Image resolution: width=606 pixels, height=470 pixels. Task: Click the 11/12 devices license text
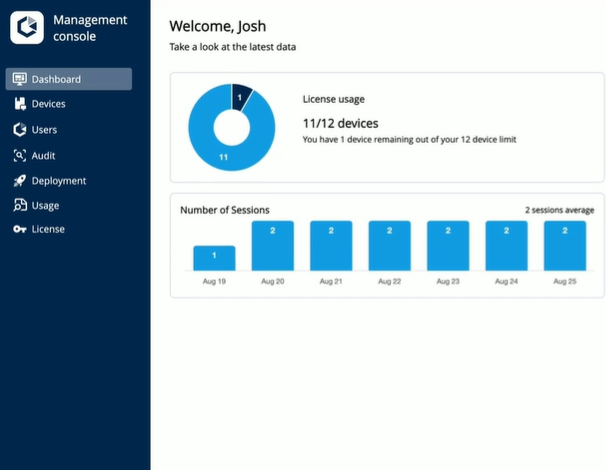tap(340, 122)
